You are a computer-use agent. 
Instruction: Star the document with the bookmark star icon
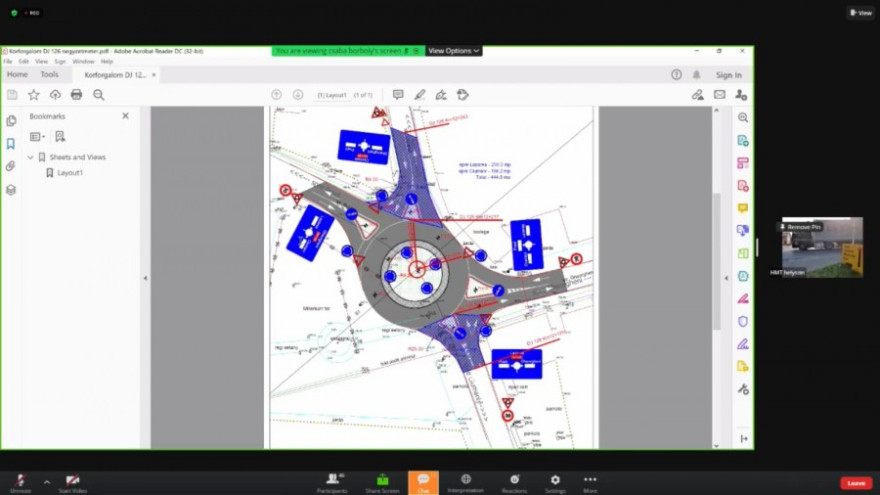coord(33,95)
